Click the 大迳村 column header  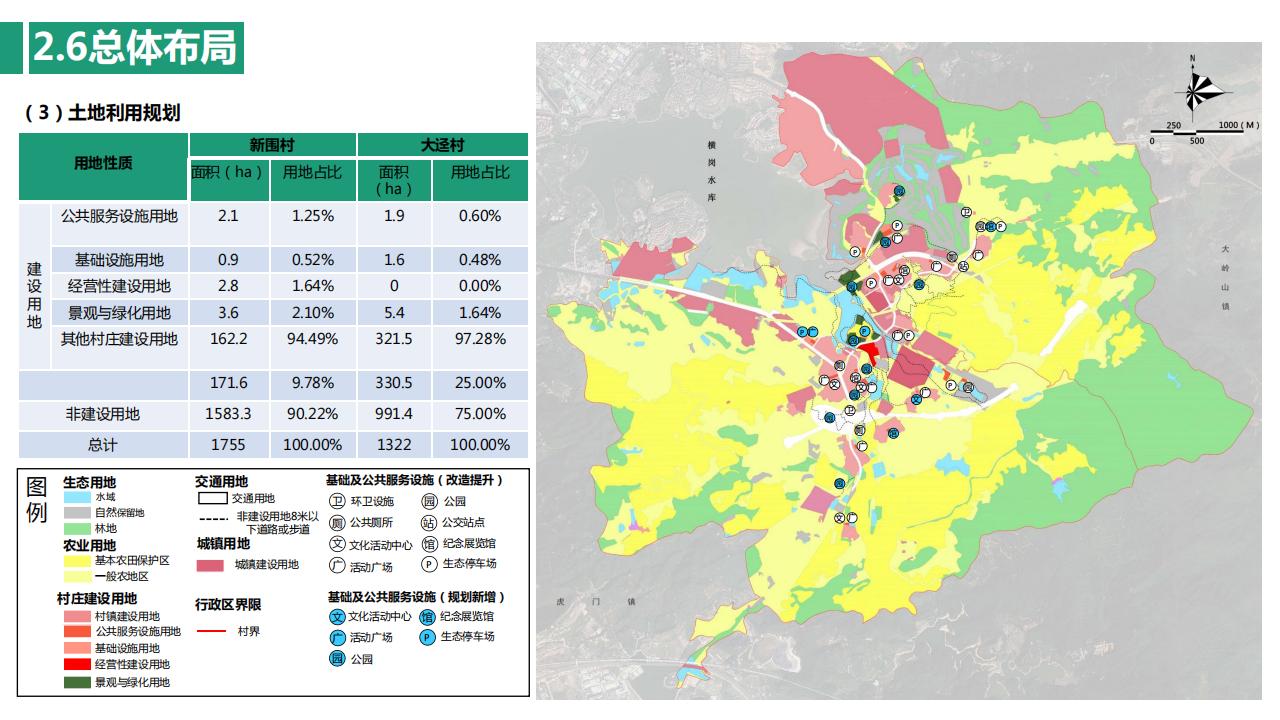point(442,145)
